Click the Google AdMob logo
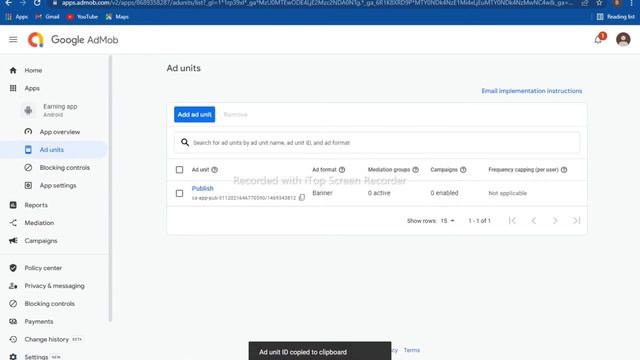This screenshot has height=360, width=640. (x=73, y=40)
